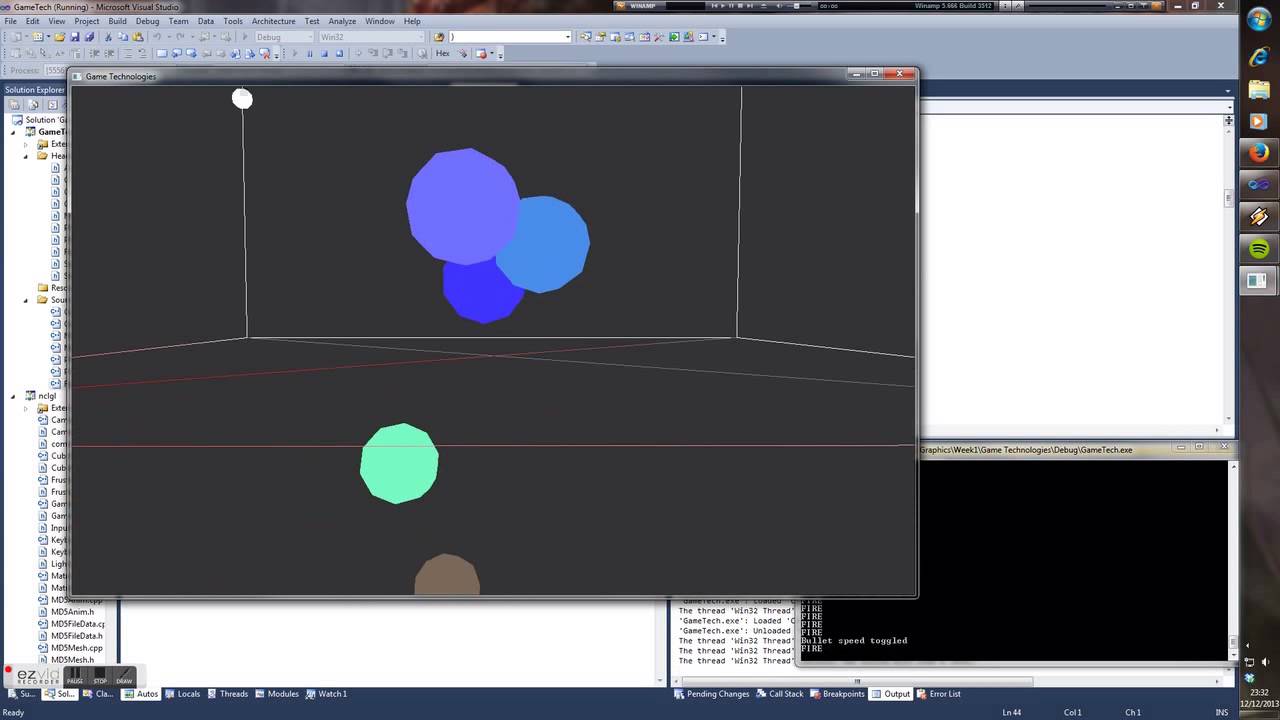Toggle Hex display button
The height and width of the screenshot is (720, 1280).
tap(443, 53)
